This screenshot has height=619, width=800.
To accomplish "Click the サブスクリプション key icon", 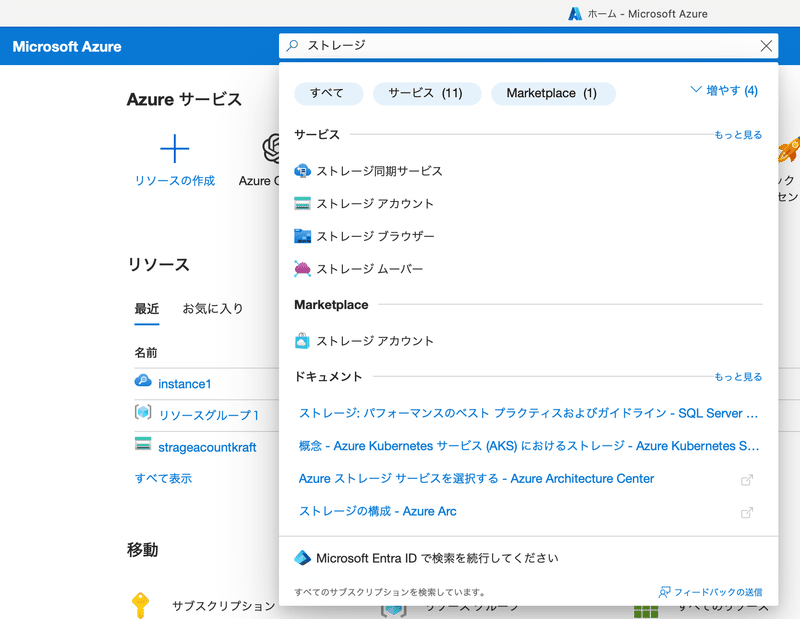I will pyautogui.click(x=140, y=605).
